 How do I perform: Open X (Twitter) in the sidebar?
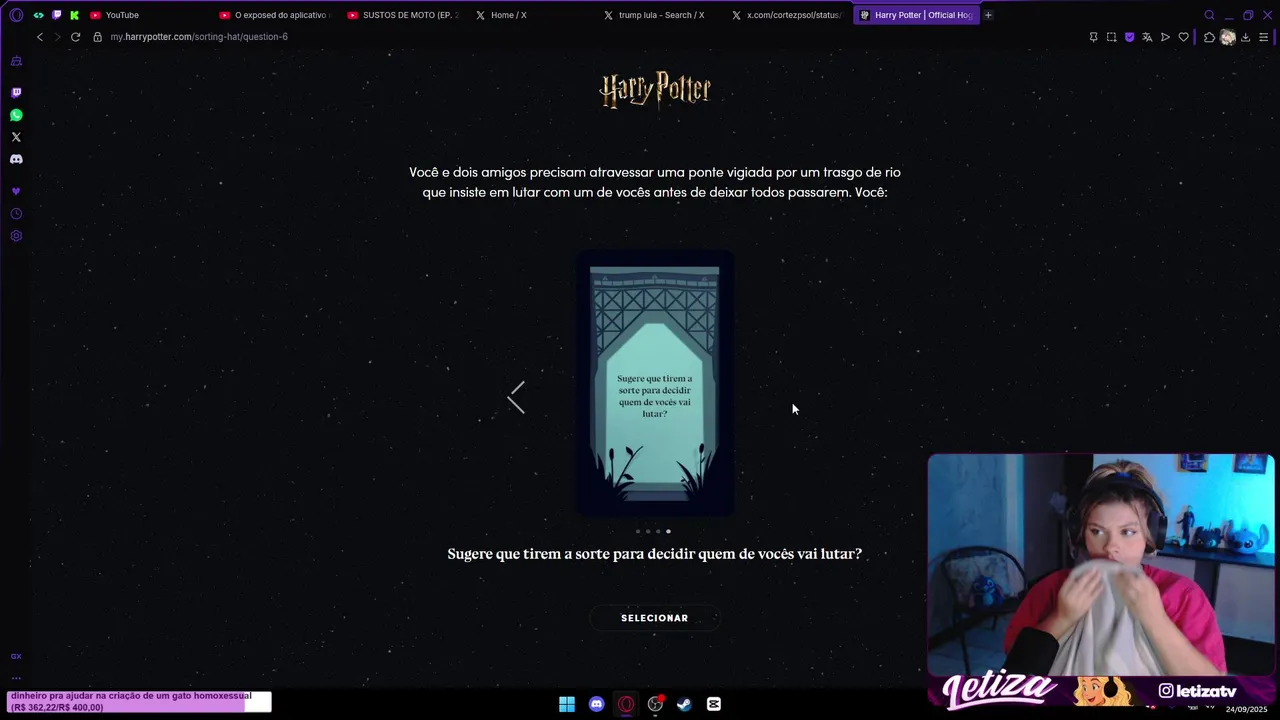click(x=16, y=137)
